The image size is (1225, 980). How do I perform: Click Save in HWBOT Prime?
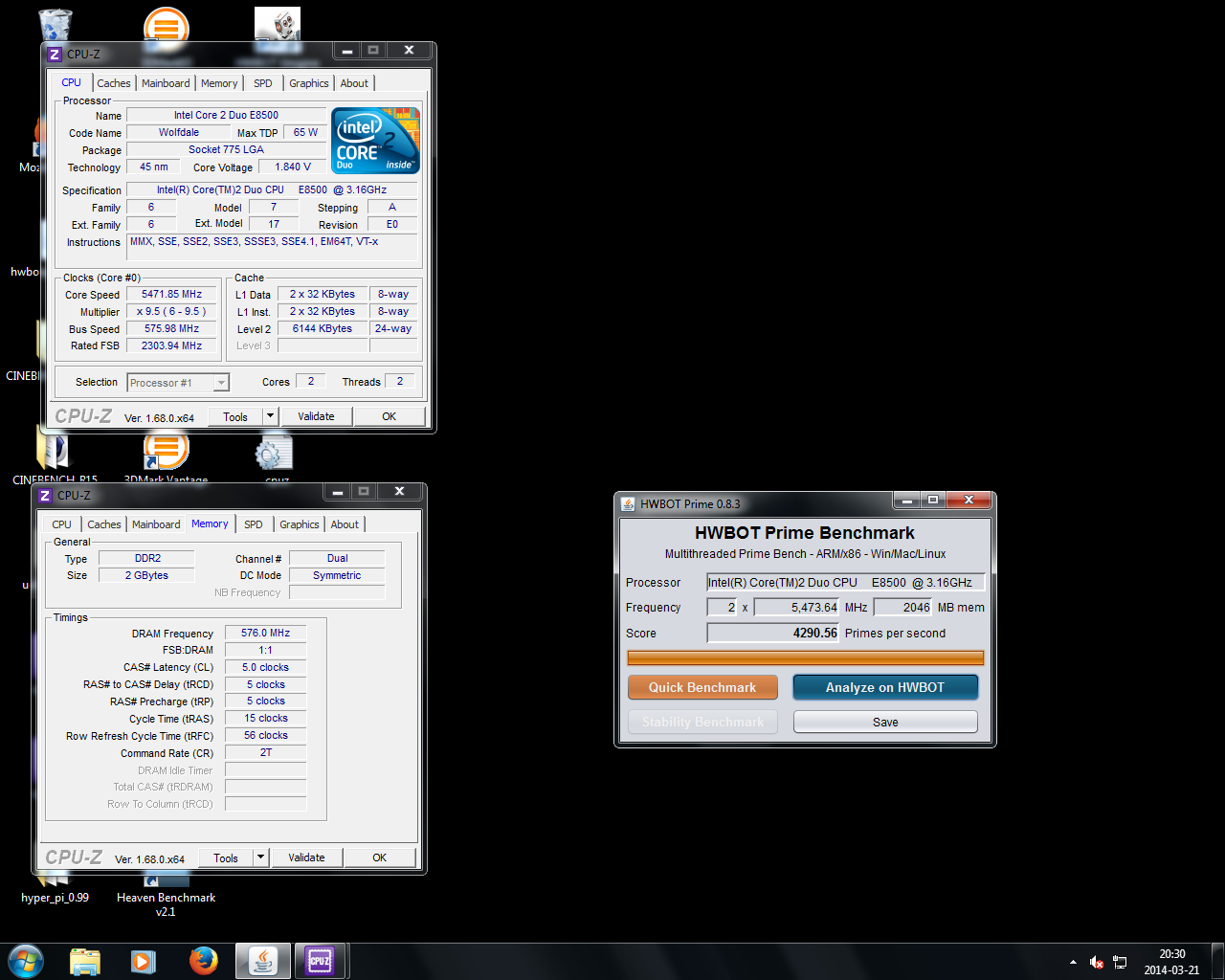(885, 722)
